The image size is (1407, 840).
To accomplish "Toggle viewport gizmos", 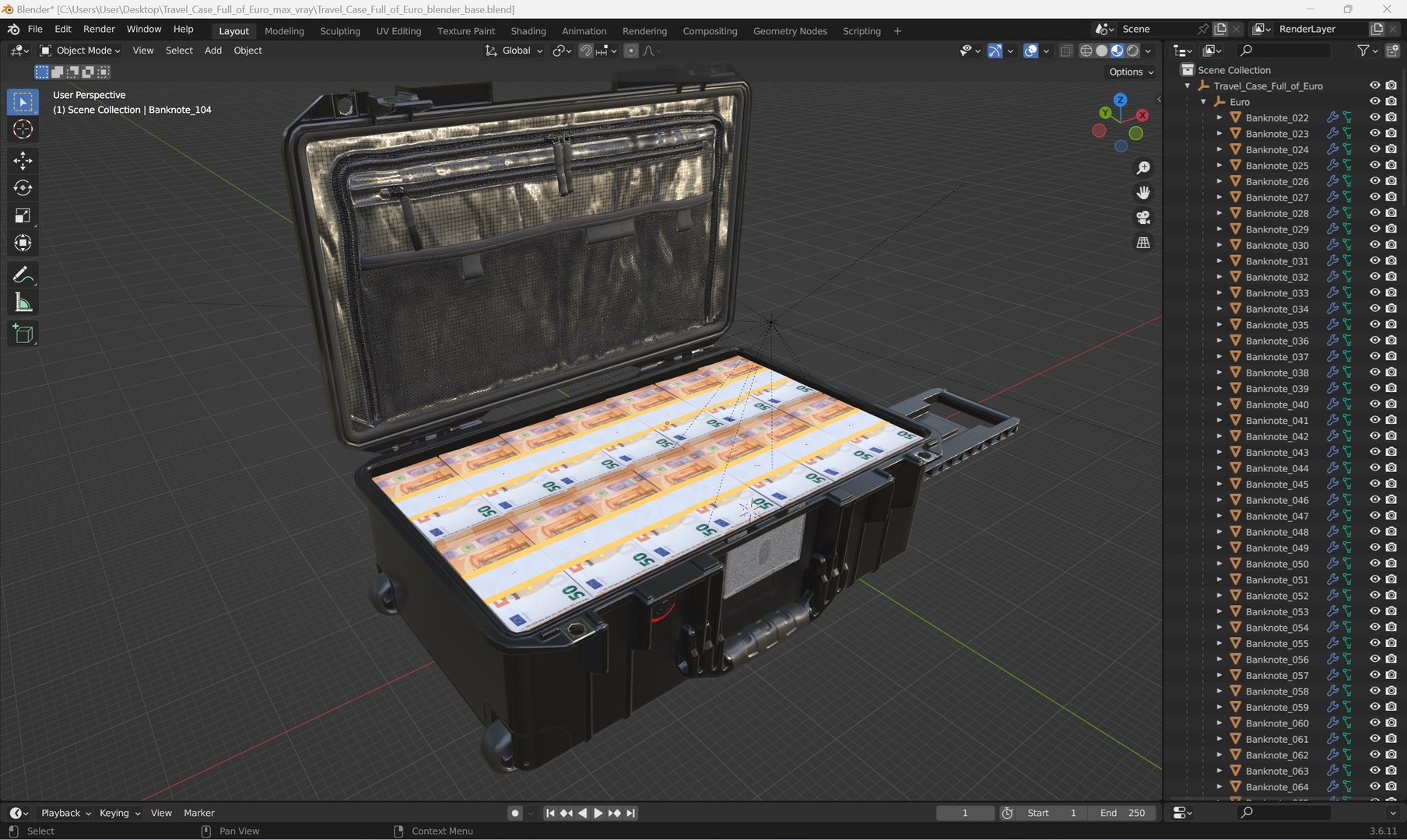I will (x=995, y=51).
